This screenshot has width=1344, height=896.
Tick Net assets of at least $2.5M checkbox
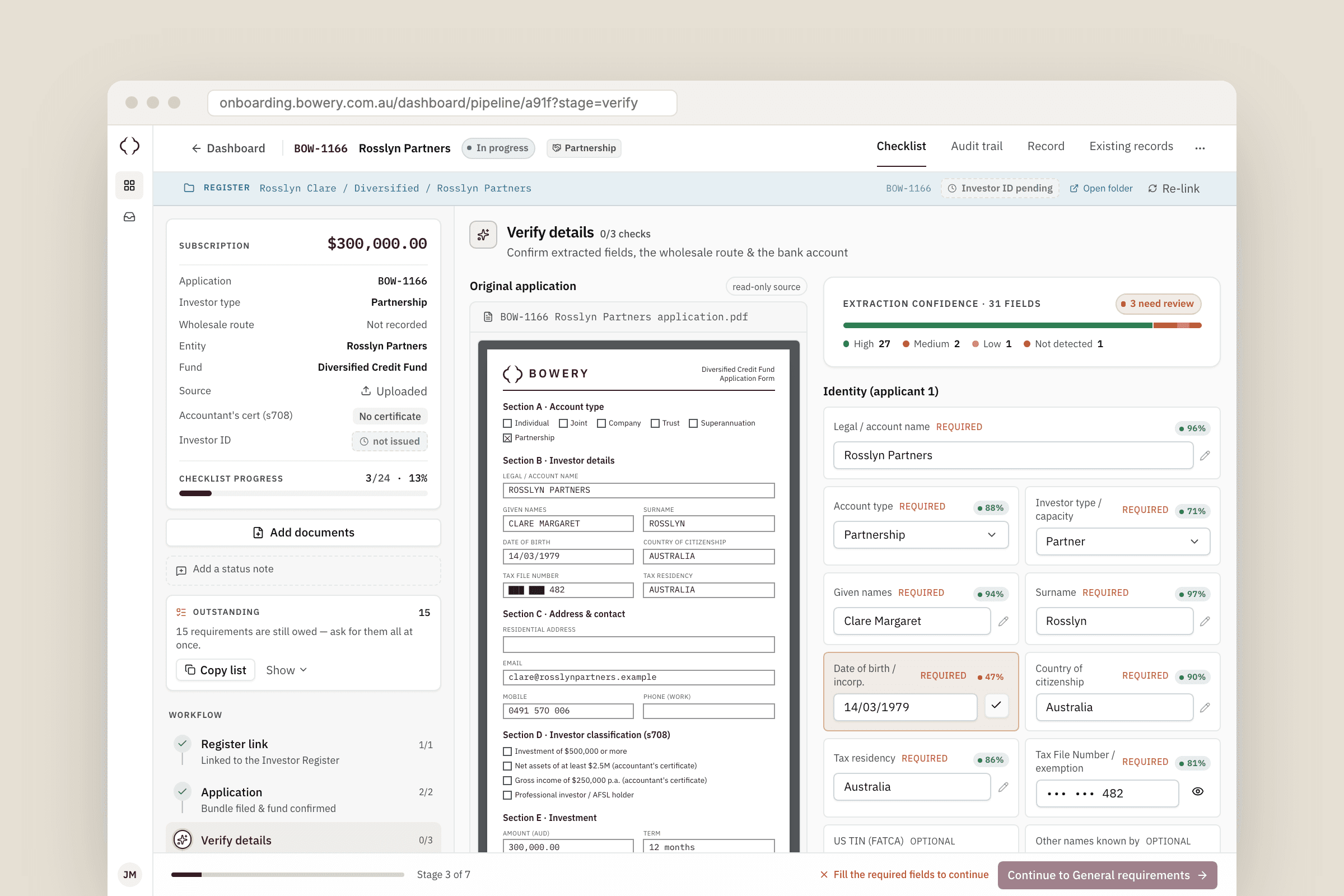507,766
